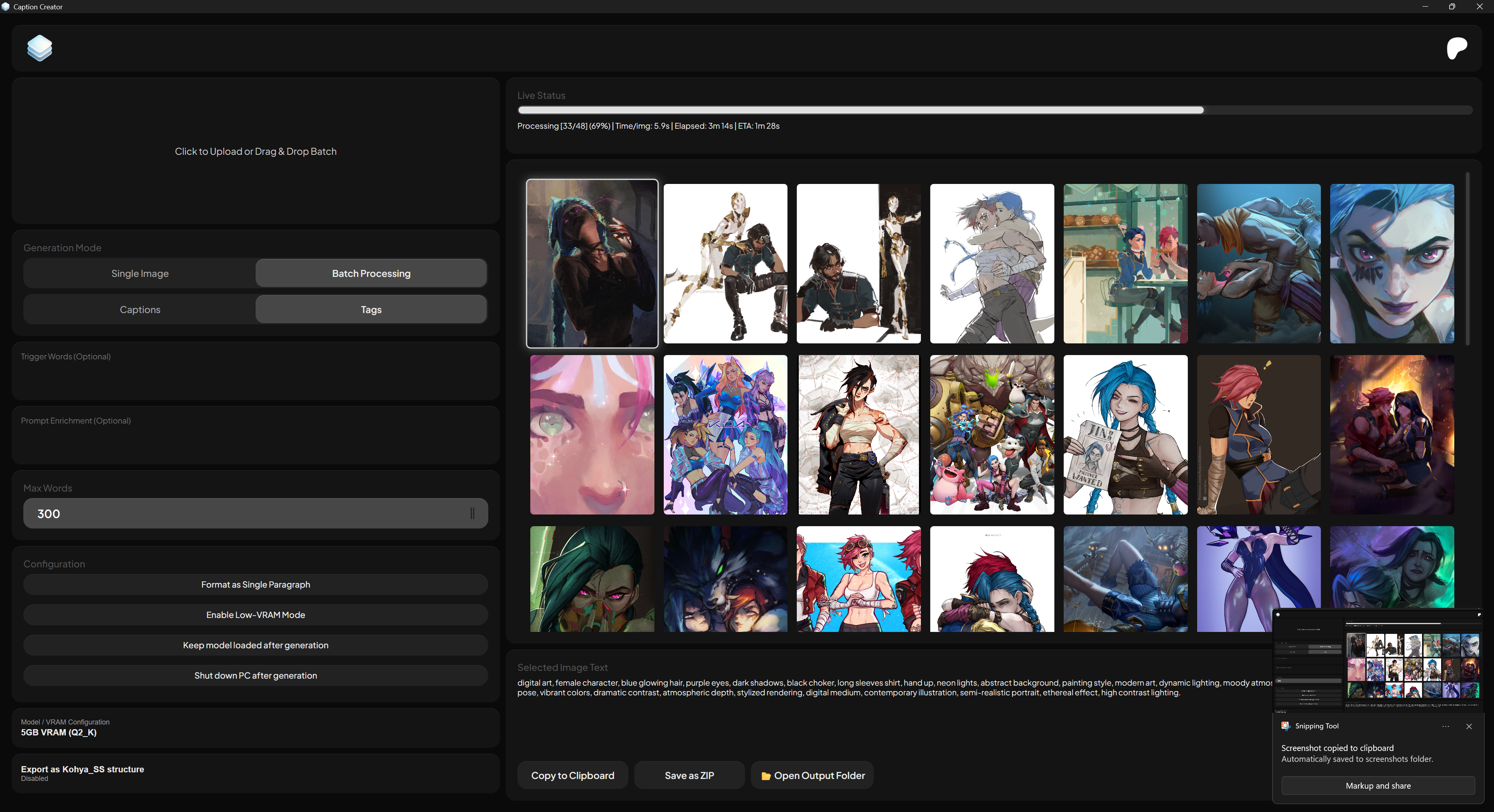Dismiss the Snipping Tool notification
The image size is (1494, 812).
point(1468,726)
